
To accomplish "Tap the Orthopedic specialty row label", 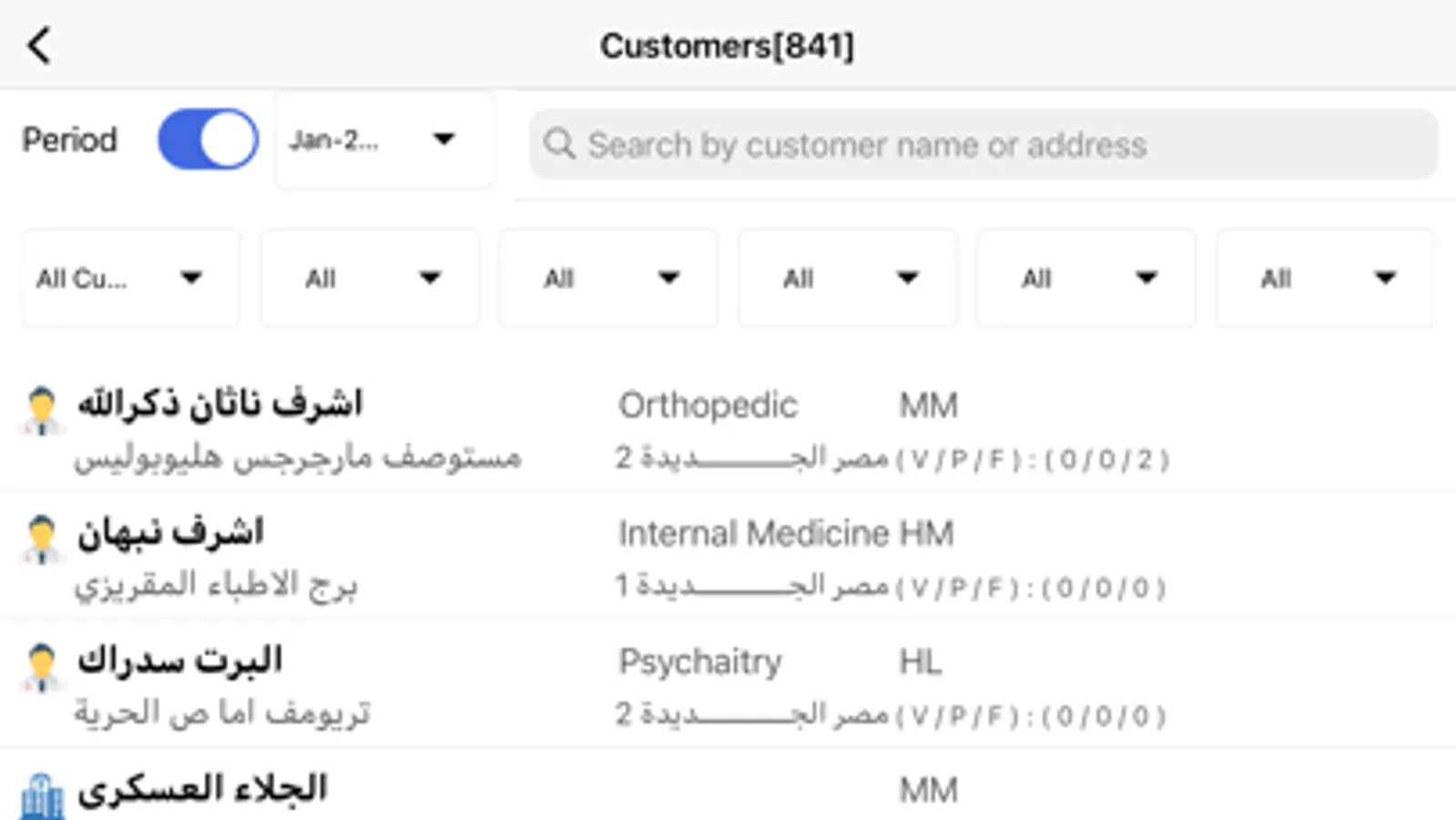I will [708, 405].
